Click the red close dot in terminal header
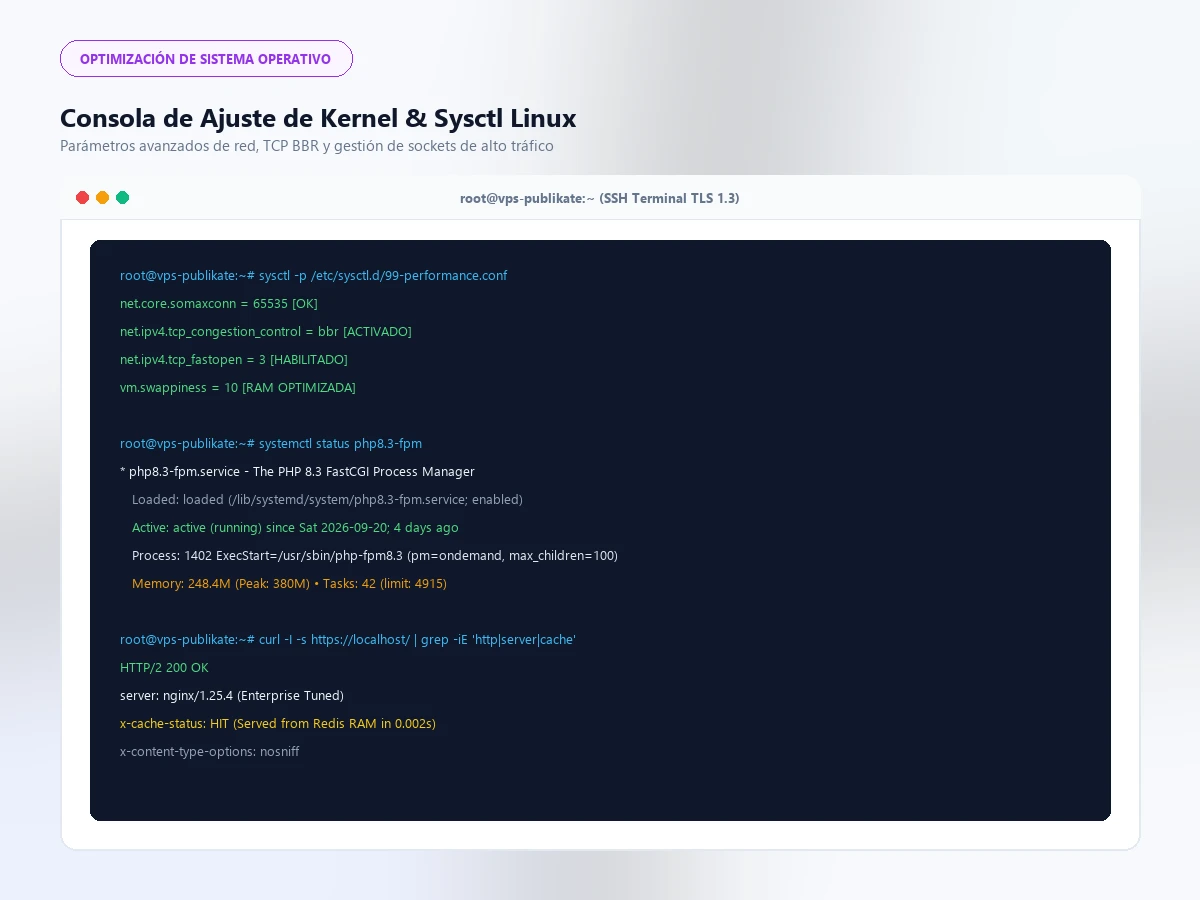This screenshot has width=1200, height=900. (x=83, y=198)
